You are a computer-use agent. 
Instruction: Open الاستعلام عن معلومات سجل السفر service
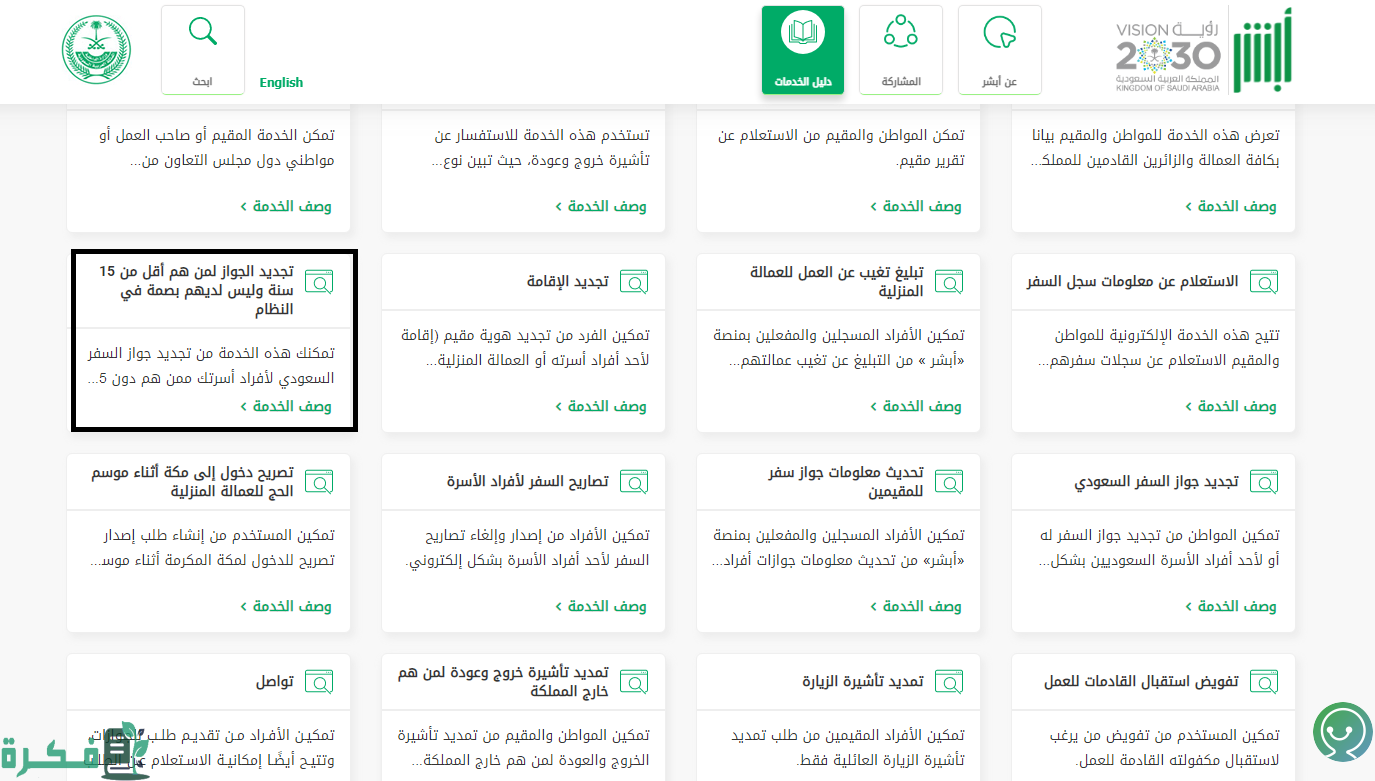click(x=1132, y=282)
